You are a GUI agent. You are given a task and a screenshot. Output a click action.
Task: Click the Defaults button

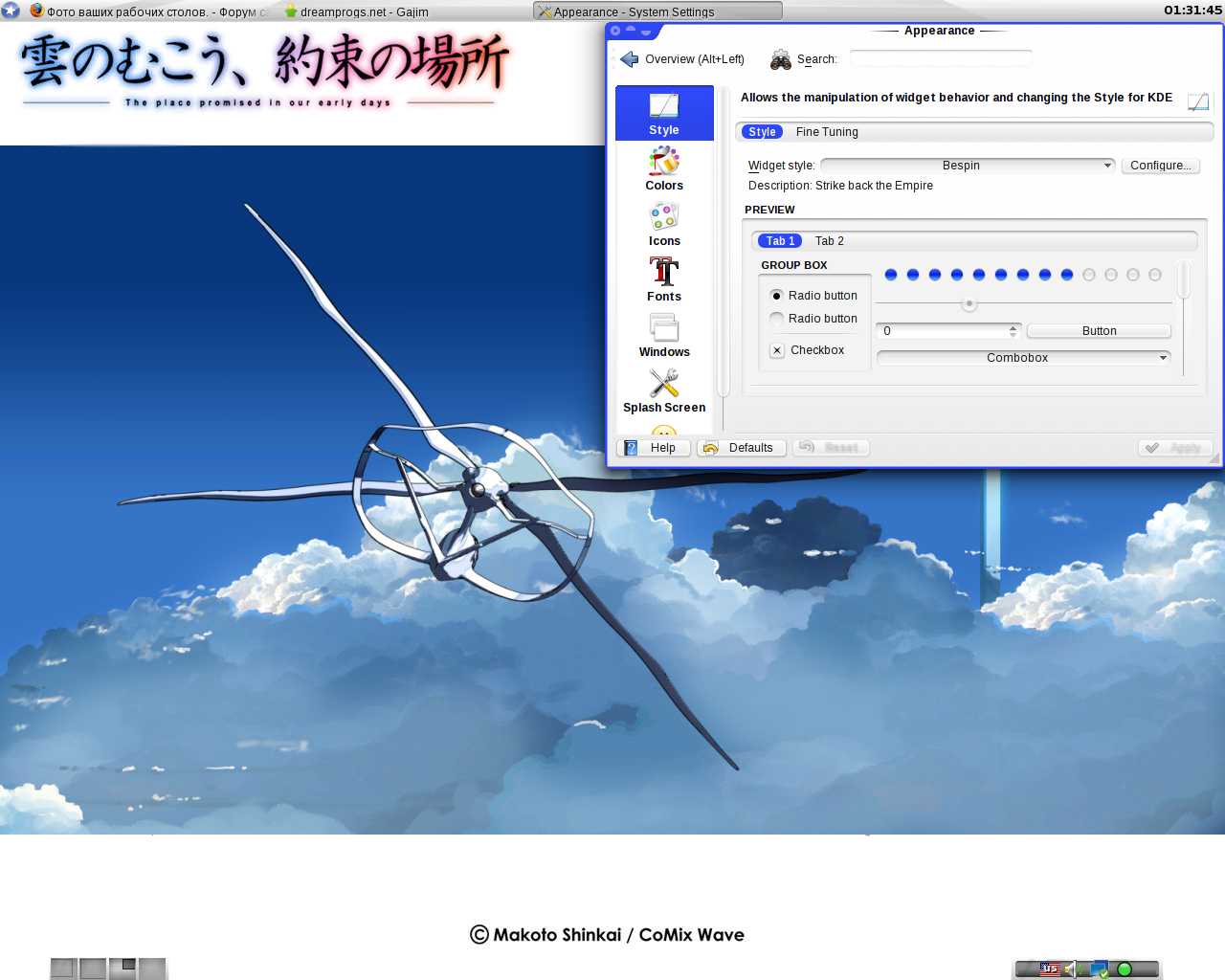click(742, 448)
